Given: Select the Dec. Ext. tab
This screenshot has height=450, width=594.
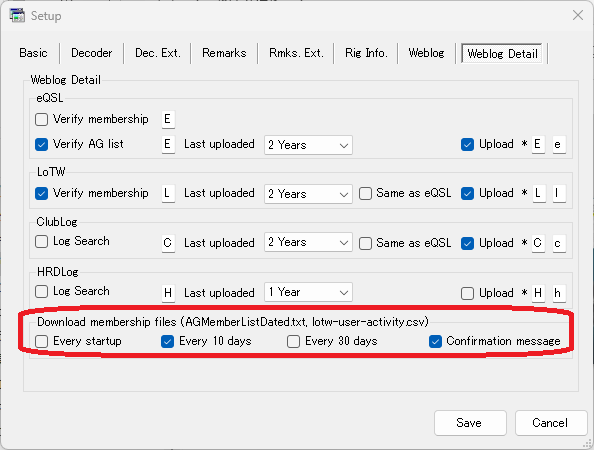Looking at the screenshot, I should pyautogui.click(x=158, y=53).
